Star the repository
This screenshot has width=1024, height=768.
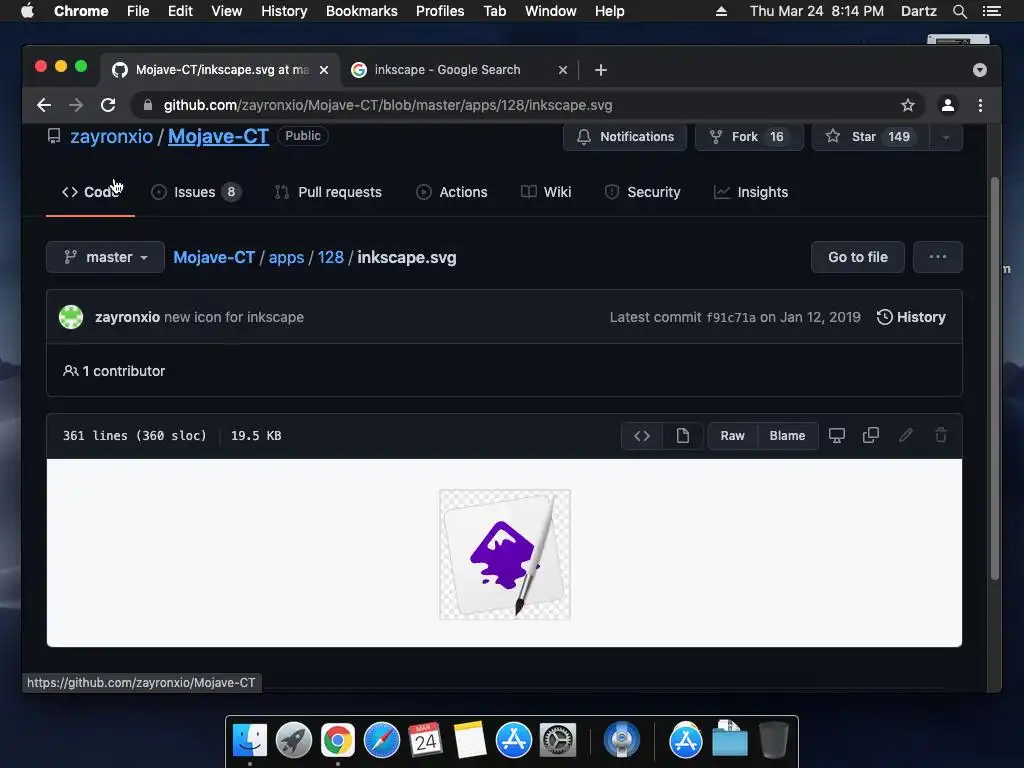coord(871,137)
